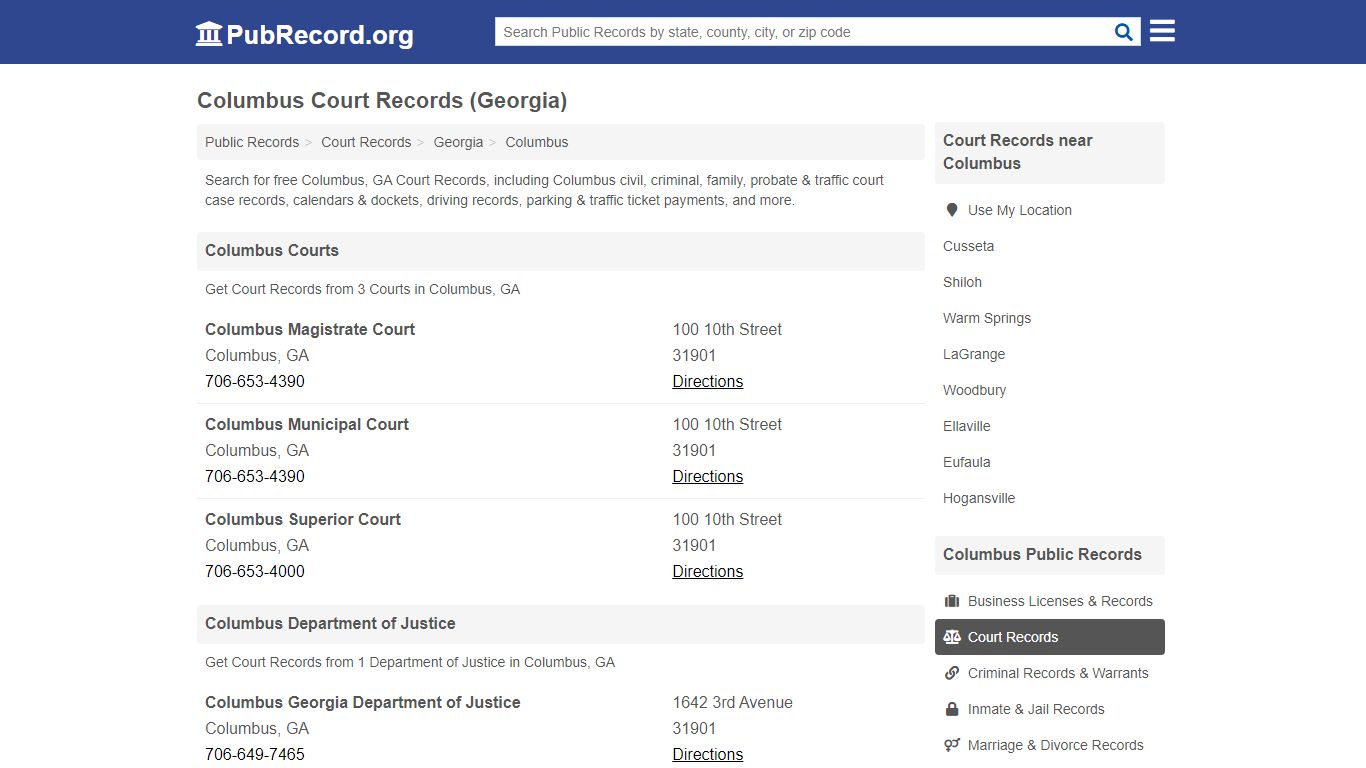Click the location pin icon
Viewport: 1366px width, 768px height.
pos(952,210)
